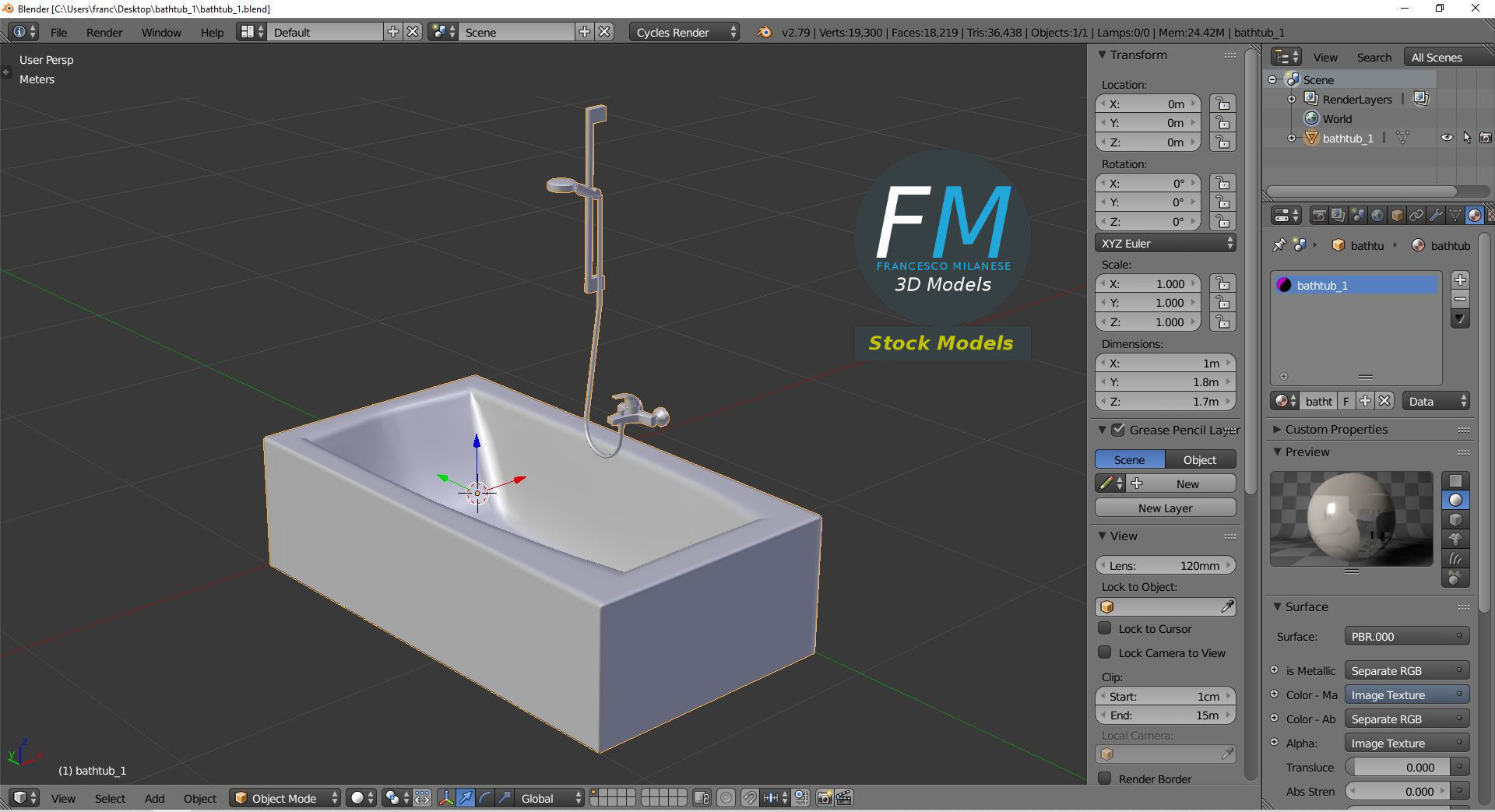Select the scale manipulator icon
This screenshot has width=1495, height=812.
click(505, 798)
